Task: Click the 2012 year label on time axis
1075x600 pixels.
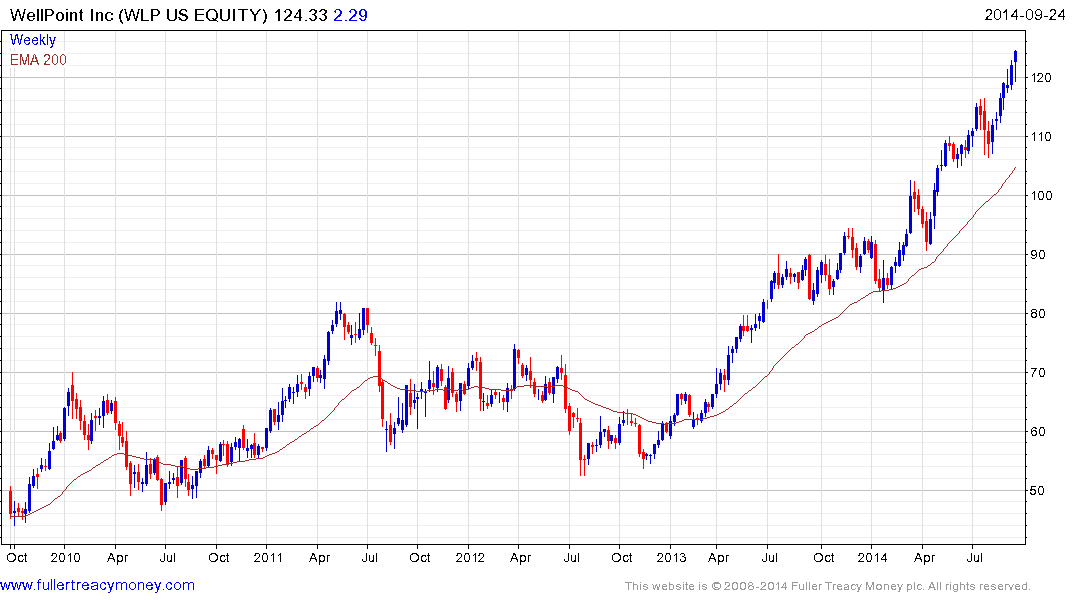Action: tap(470, 557)
